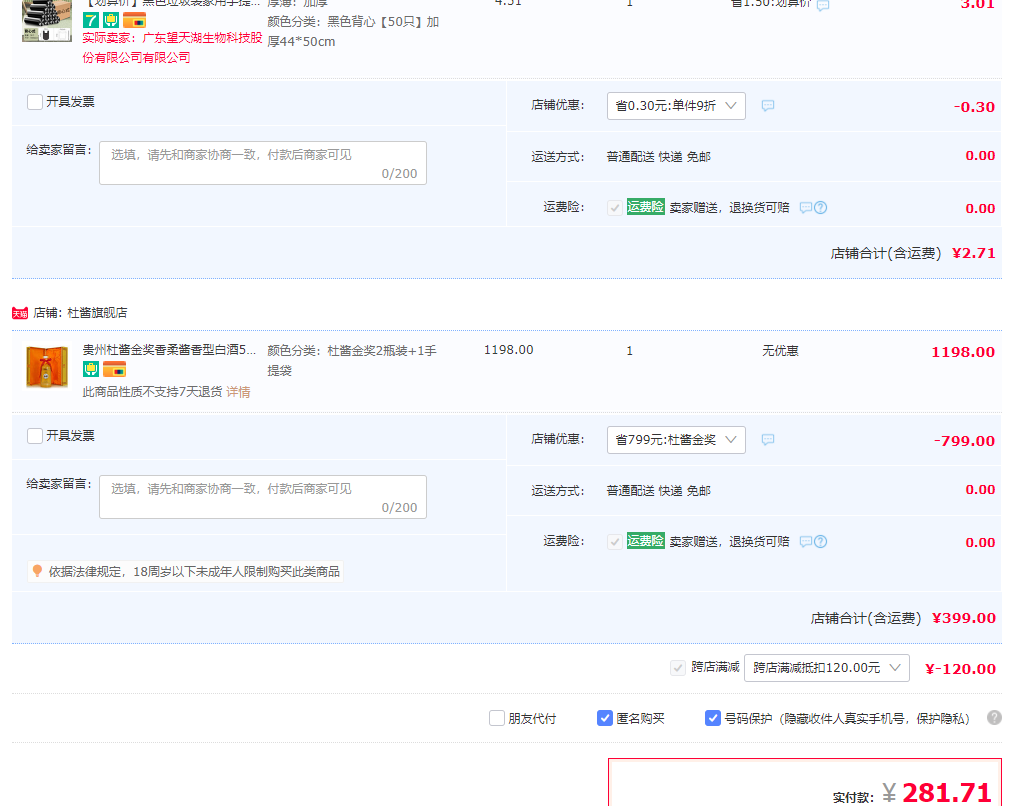Open the 省799元:杜酱金奖 discount dropdown
Viewport: 1019px width, 806px height.
676,439
